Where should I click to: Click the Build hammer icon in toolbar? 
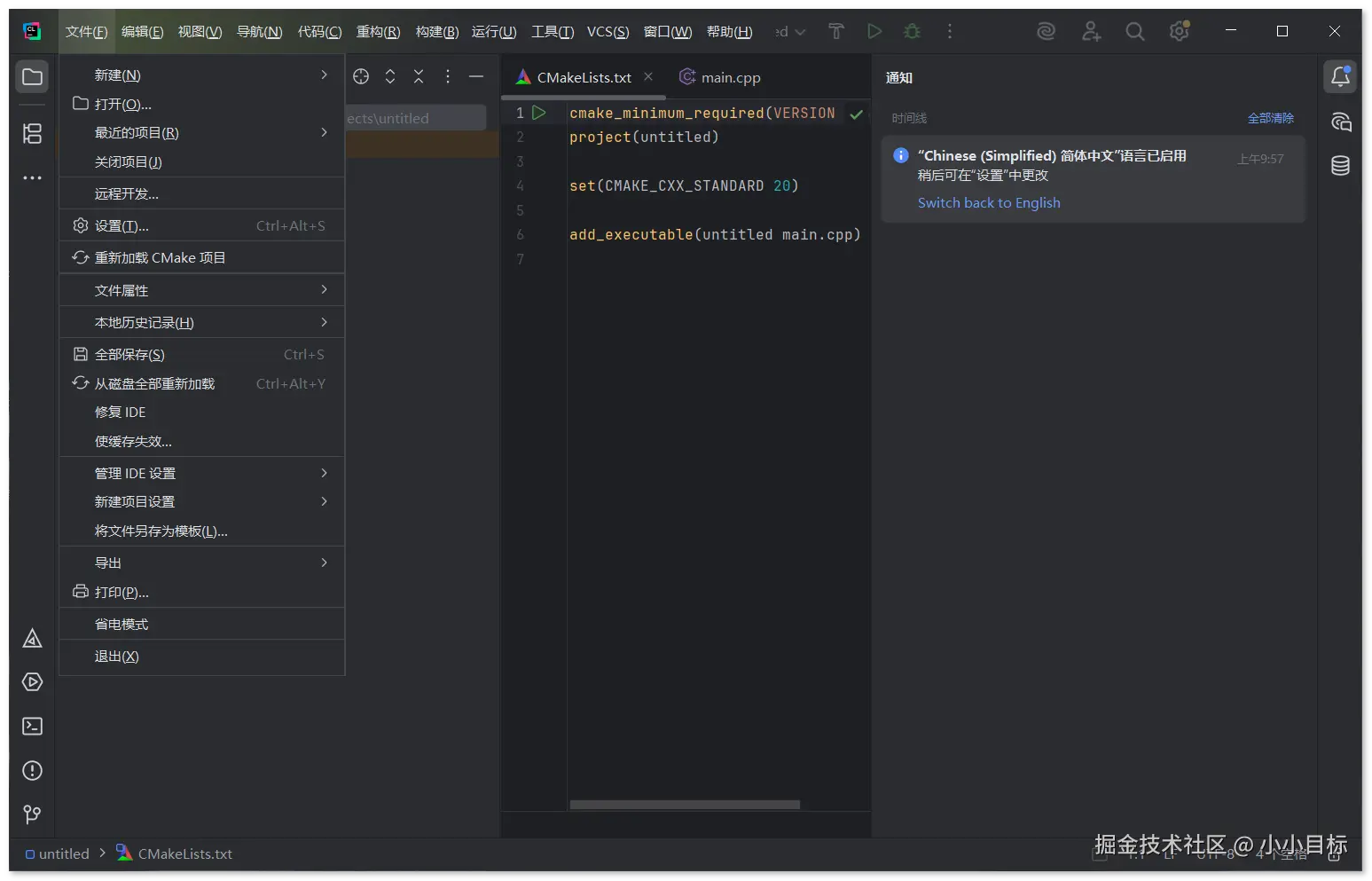tap(835, 32)
